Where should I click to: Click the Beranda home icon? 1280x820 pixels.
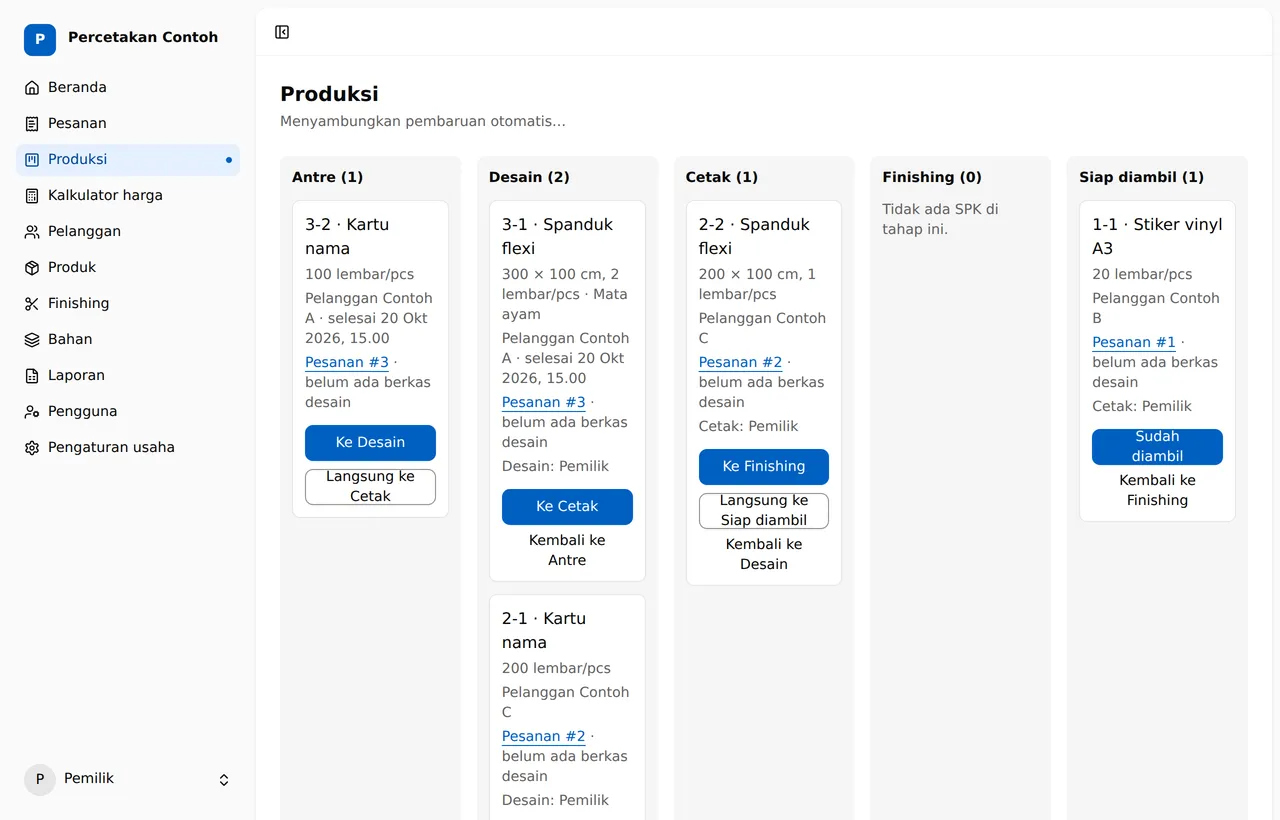click(32, 87)
